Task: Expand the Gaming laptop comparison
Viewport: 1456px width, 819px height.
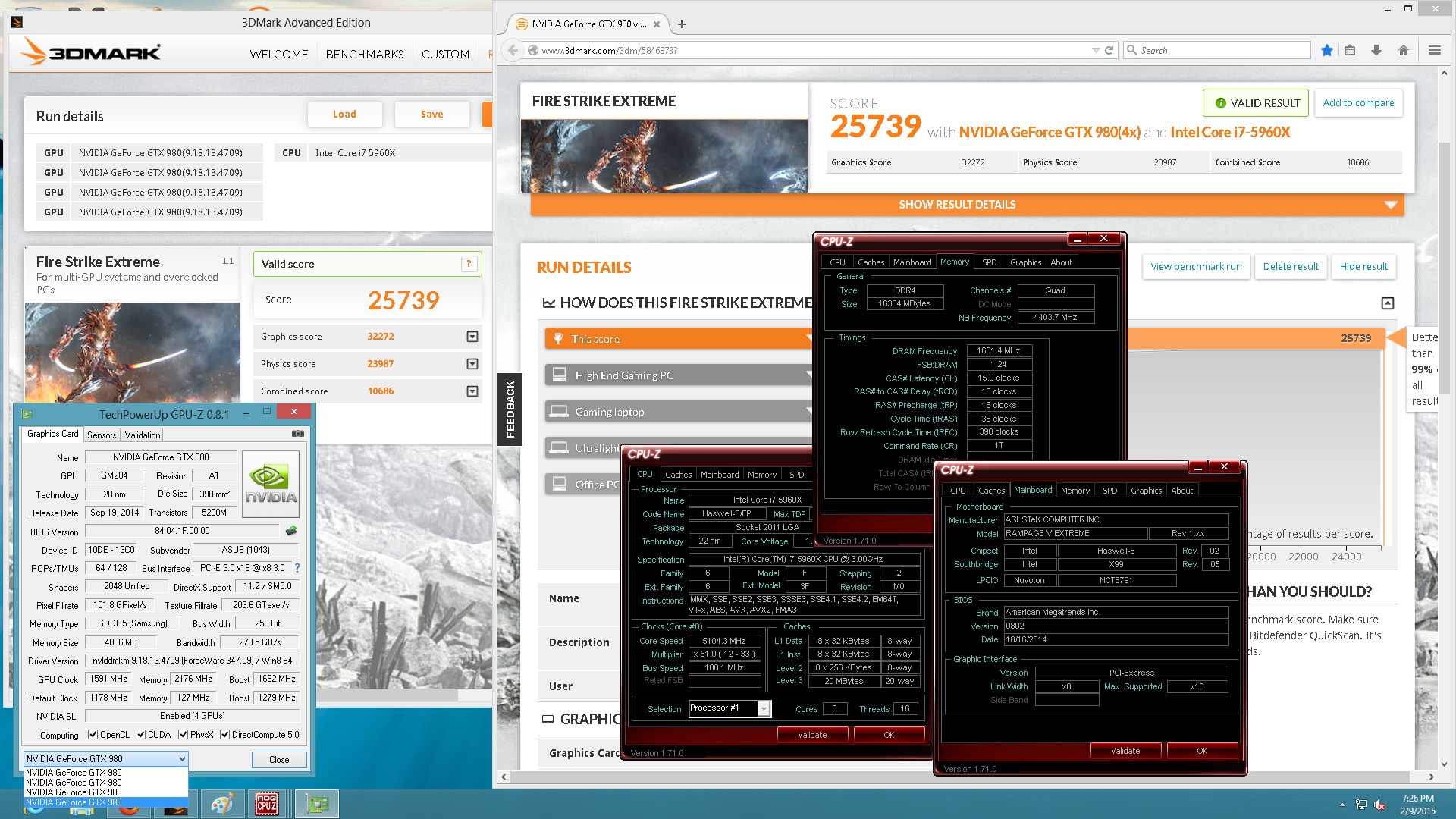Action: [679, 412]
